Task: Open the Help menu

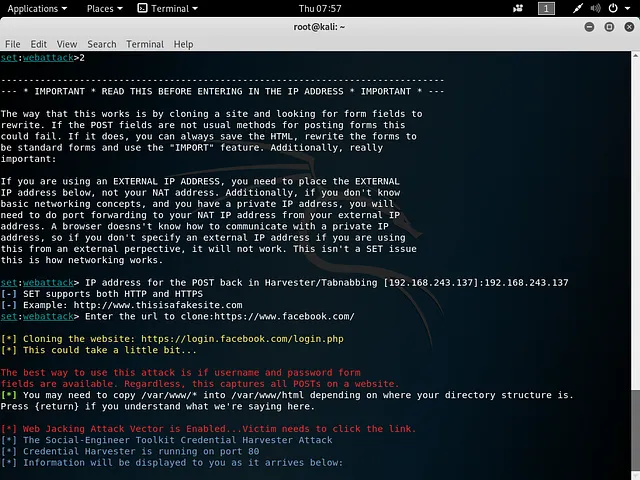Action: tap(183, 44)
